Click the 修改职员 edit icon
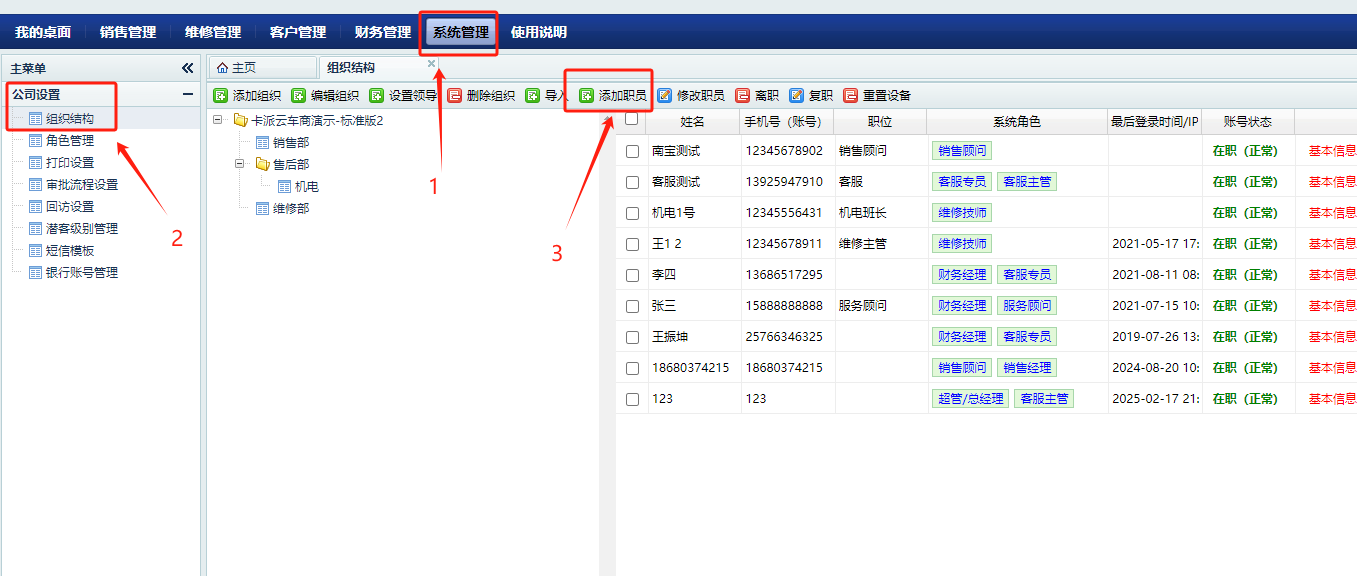 [665, 96]
